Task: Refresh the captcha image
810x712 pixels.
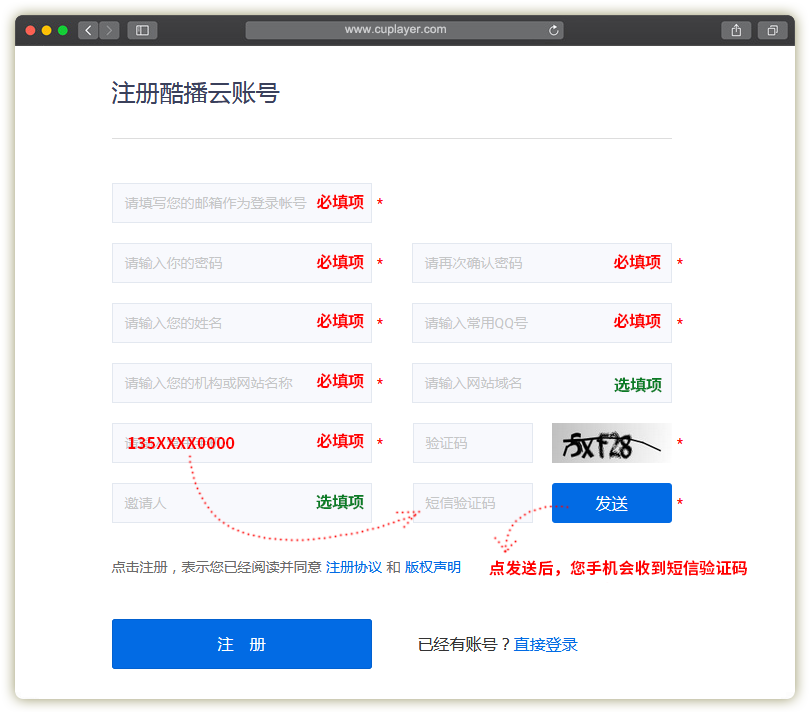Action: click(x=611, y=443)
